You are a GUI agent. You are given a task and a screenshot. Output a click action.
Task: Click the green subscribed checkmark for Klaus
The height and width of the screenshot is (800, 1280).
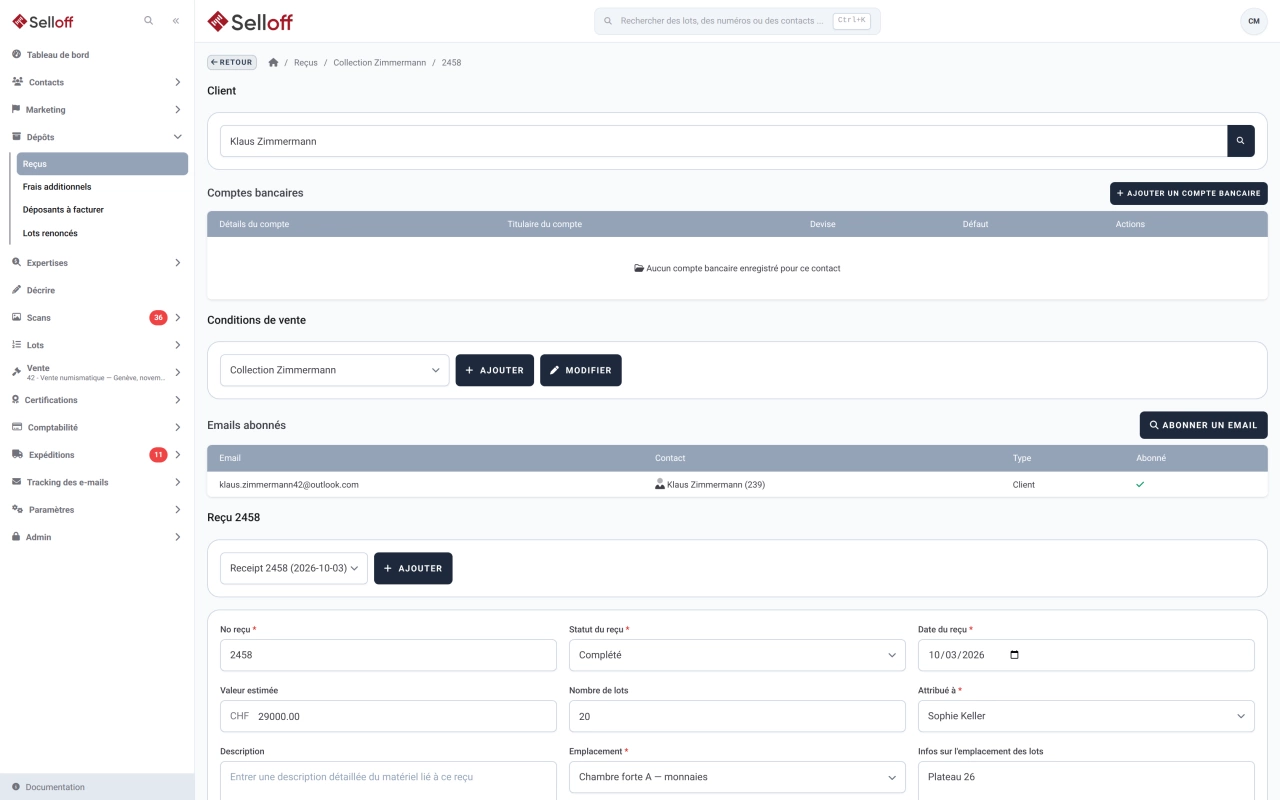1140,485
